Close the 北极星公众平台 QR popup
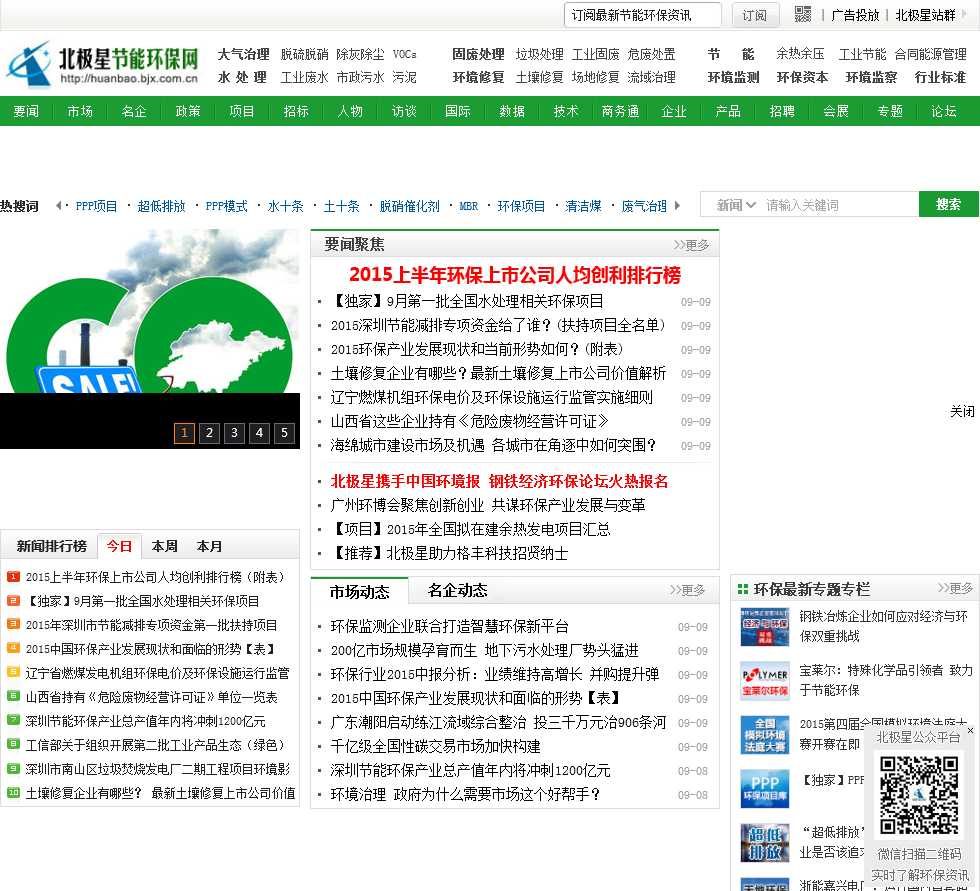This screenshot has width=980, height=891. point(970,730)
